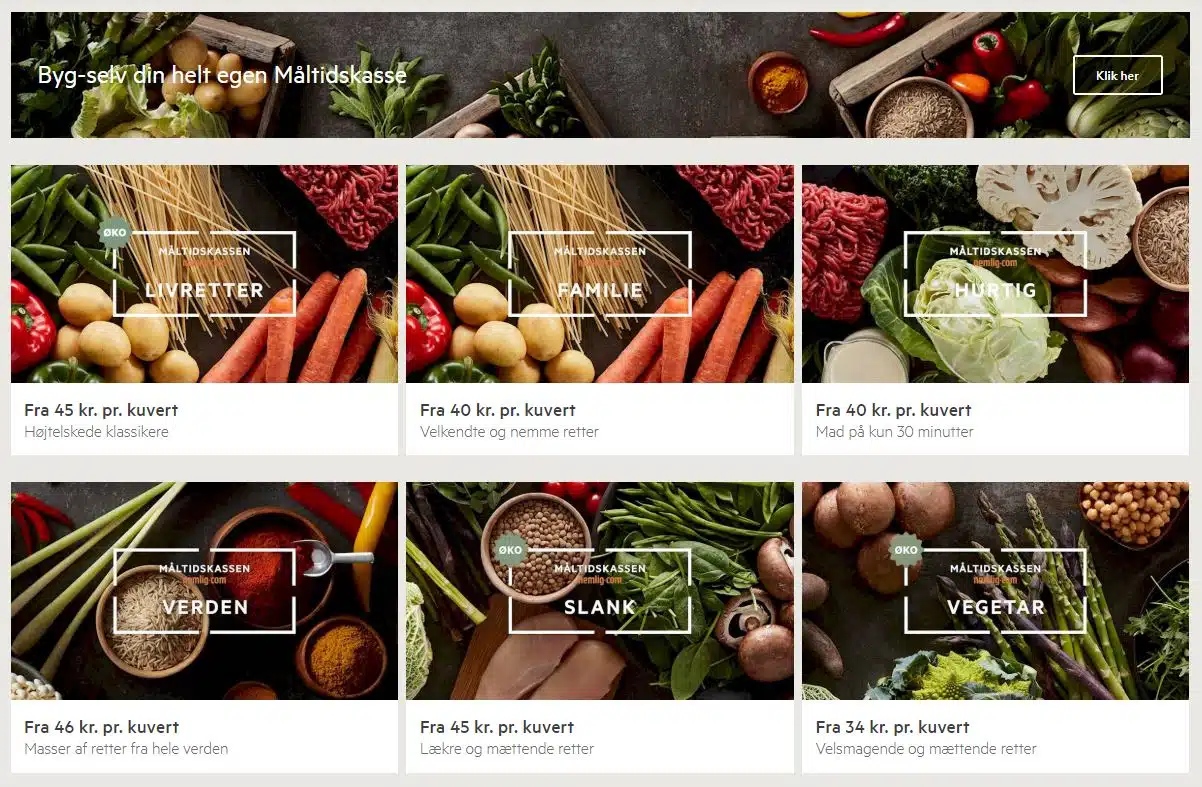Click 'Velsmagende og mættende retter' description
This screenshot has width=1202, height=787.
(926, 749)
